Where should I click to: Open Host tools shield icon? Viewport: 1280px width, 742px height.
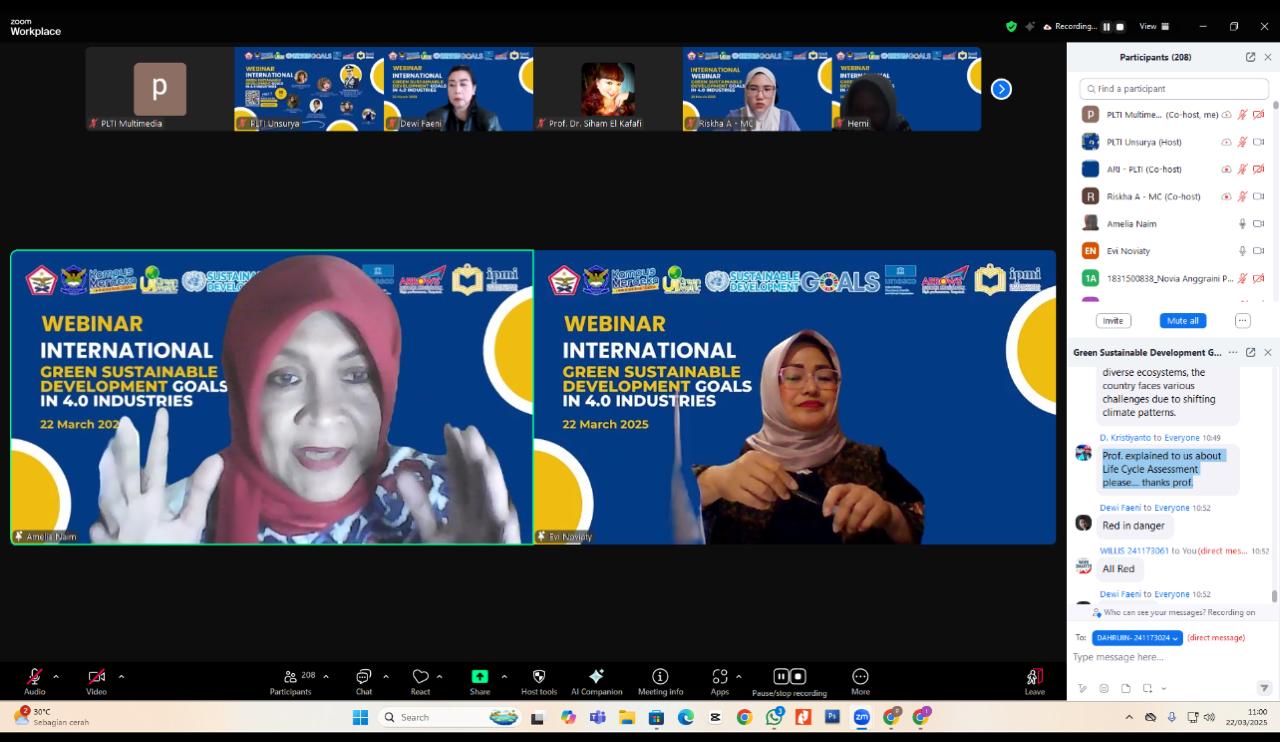coord(539,677)
